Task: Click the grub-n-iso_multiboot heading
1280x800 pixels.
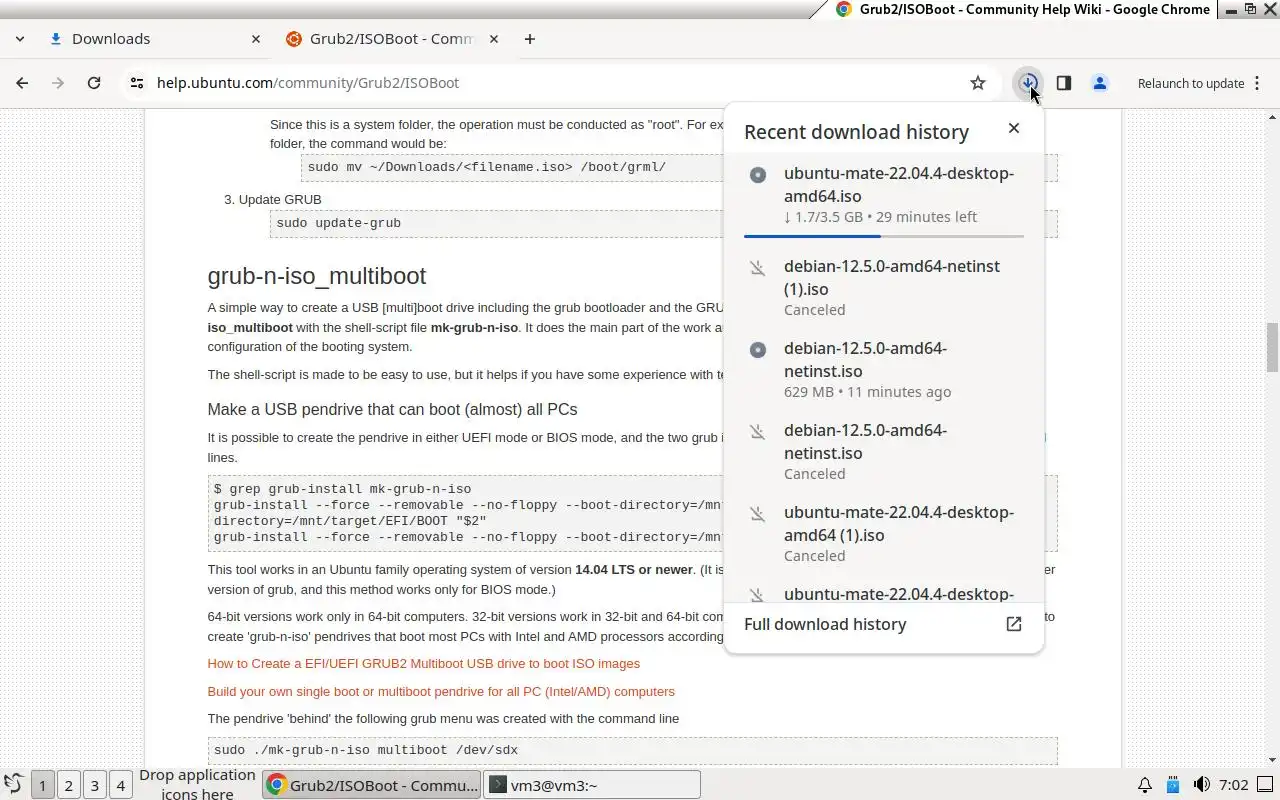Action: [317, 276]
